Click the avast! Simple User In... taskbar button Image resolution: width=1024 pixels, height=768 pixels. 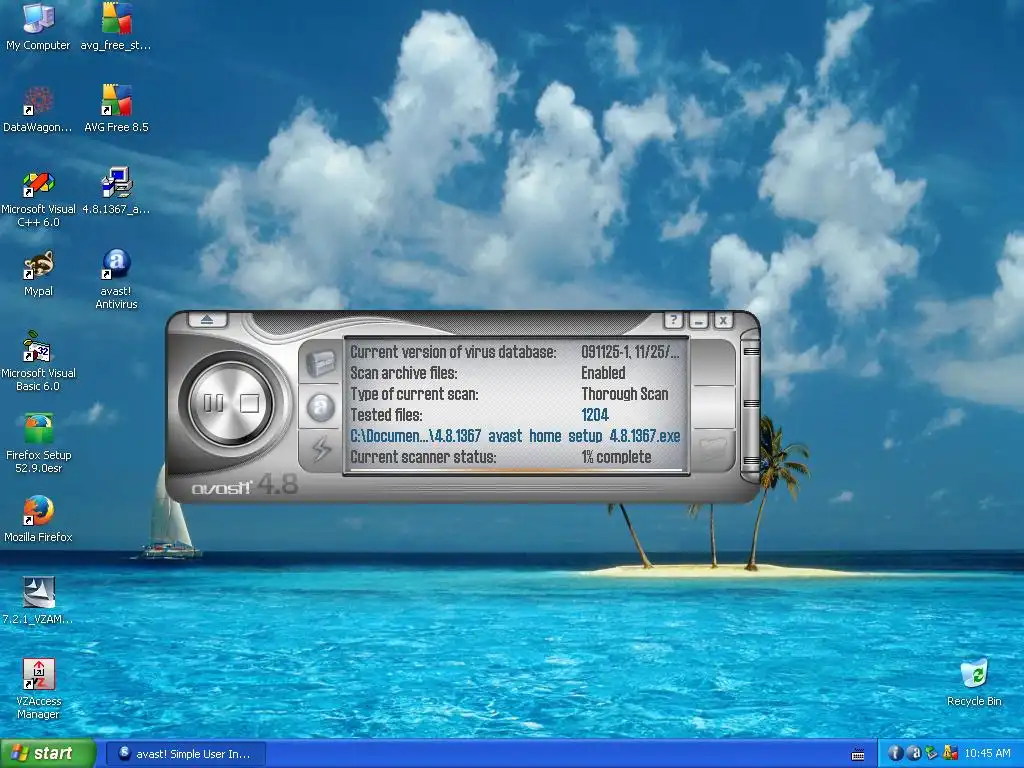(185, 754)
